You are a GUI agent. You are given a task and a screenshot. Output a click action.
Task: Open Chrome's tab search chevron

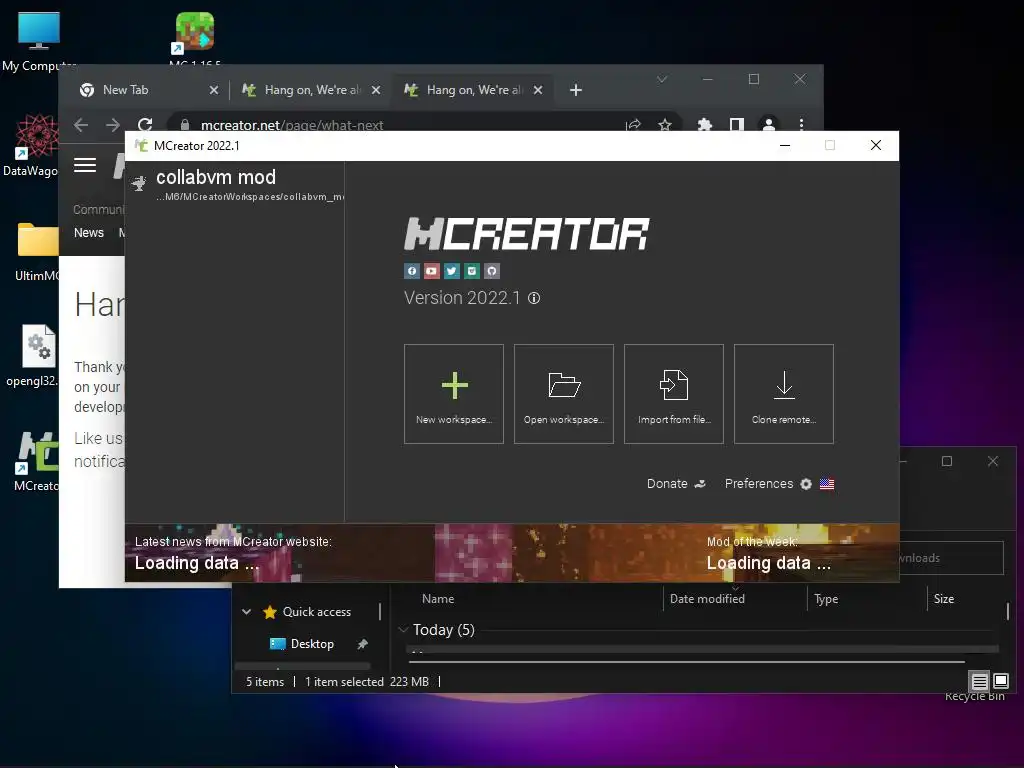click(662, 80)
